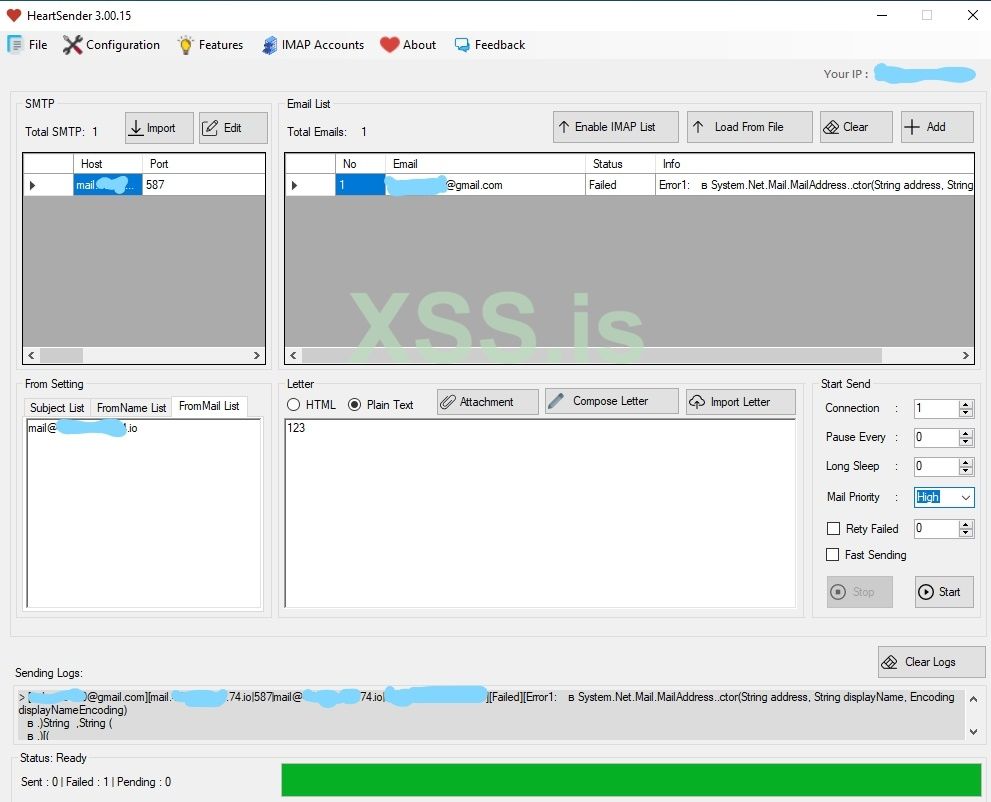Import an SMTP list

(x=159, y=128)
